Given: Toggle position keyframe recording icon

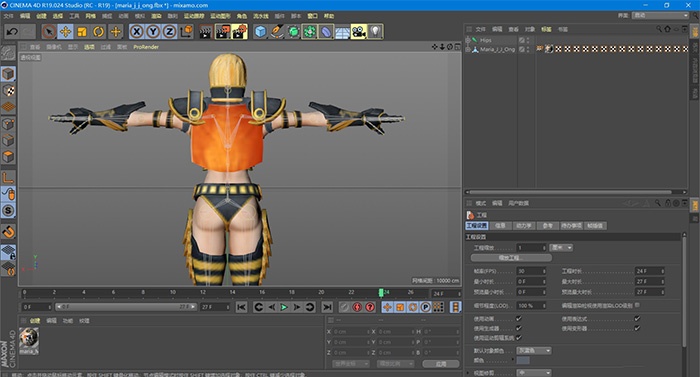Looking at the screenshot, I should click(x=387, y=307).
